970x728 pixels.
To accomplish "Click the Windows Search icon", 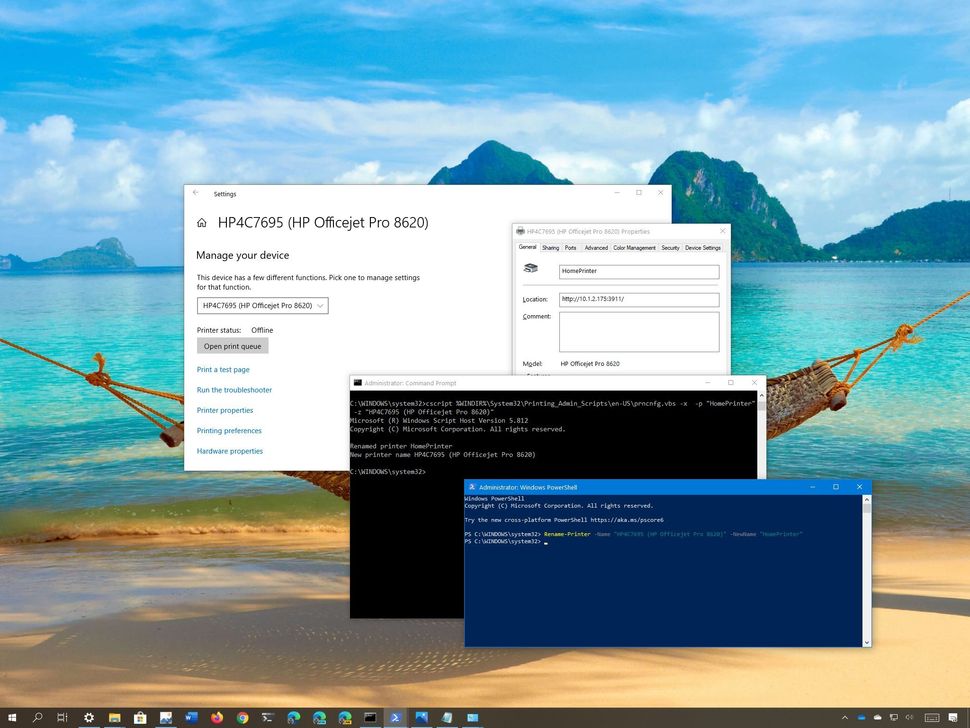I will tap(40, 717).
